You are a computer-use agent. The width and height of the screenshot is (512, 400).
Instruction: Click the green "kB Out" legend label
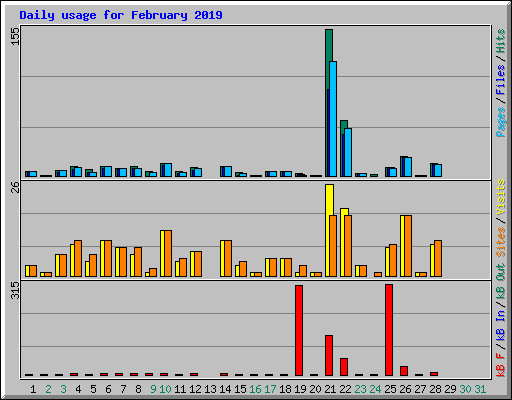click(x=501, y=282)
